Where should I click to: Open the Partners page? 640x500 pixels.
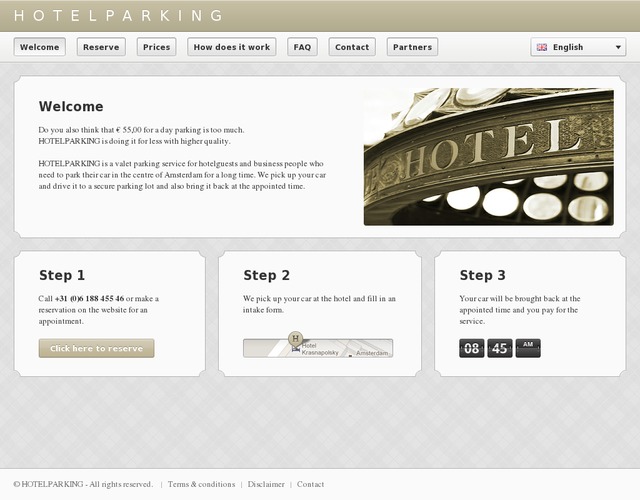click(412, 47)
